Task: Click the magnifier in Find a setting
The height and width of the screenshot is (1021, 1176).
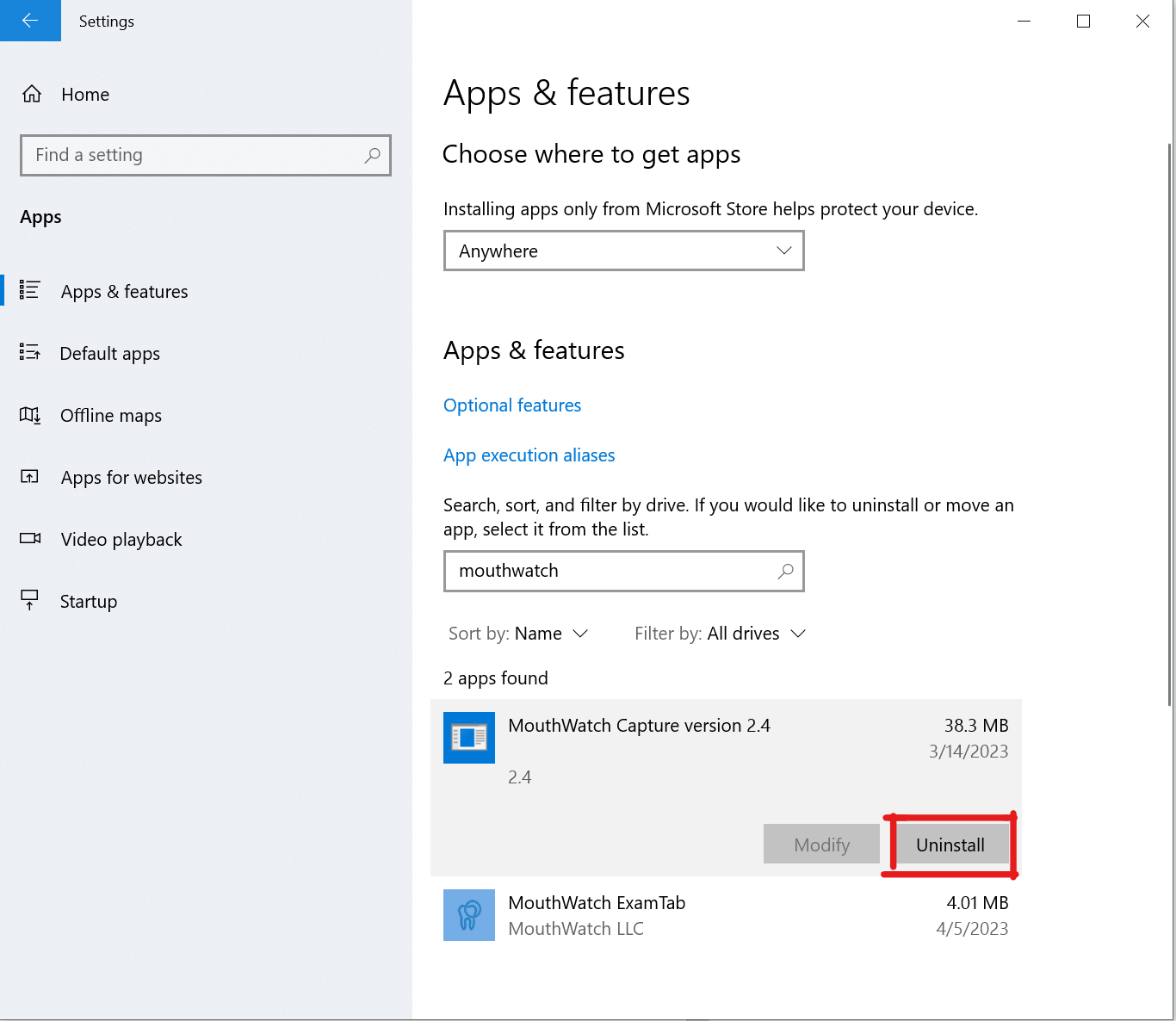Action: [x=372, y=155]
